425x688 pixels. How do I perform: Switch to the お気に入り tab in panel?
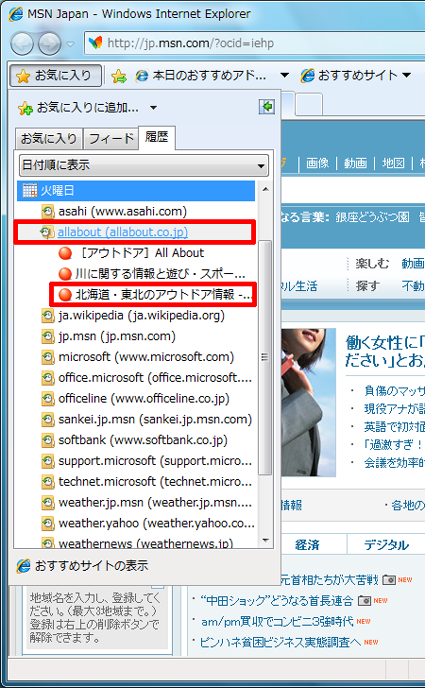pyautogui.click(x=48, y=139)
